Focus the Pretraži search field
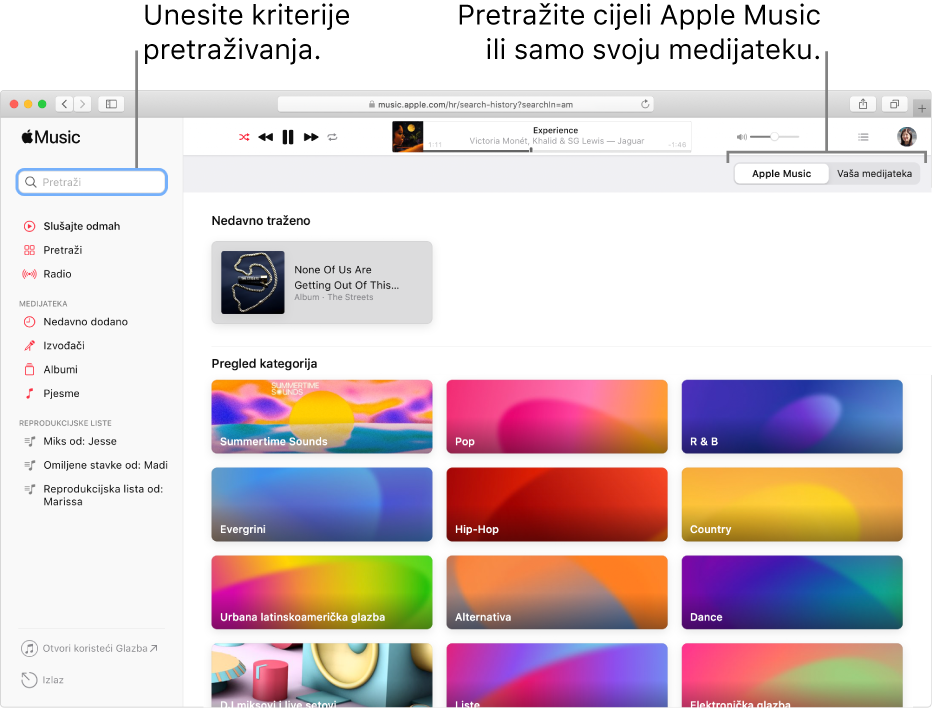Image resolution: width=934 pixels, height=708 pixels. pyautogui.click(x=92, y=182)
